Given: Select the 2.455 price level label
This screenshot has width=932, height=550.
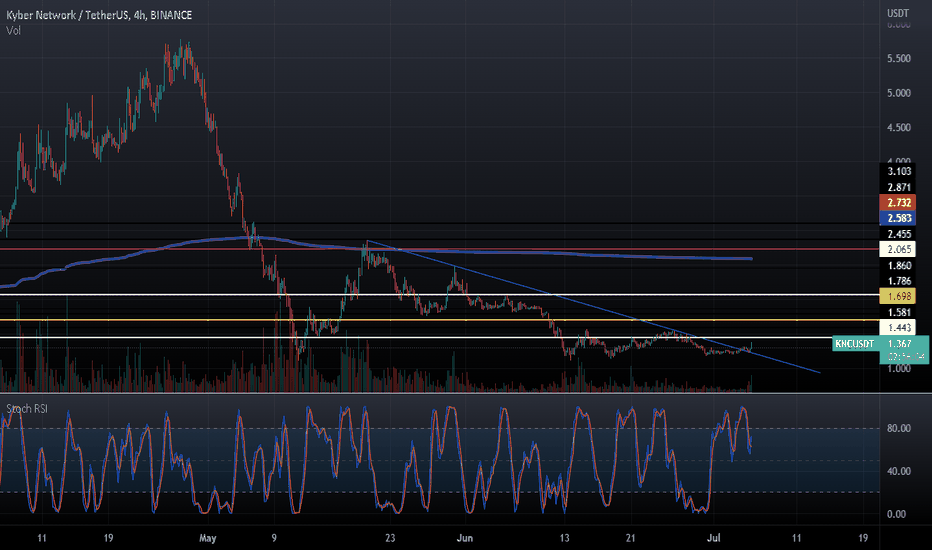Looking at the screenshot, I should [x=898, y=234].
